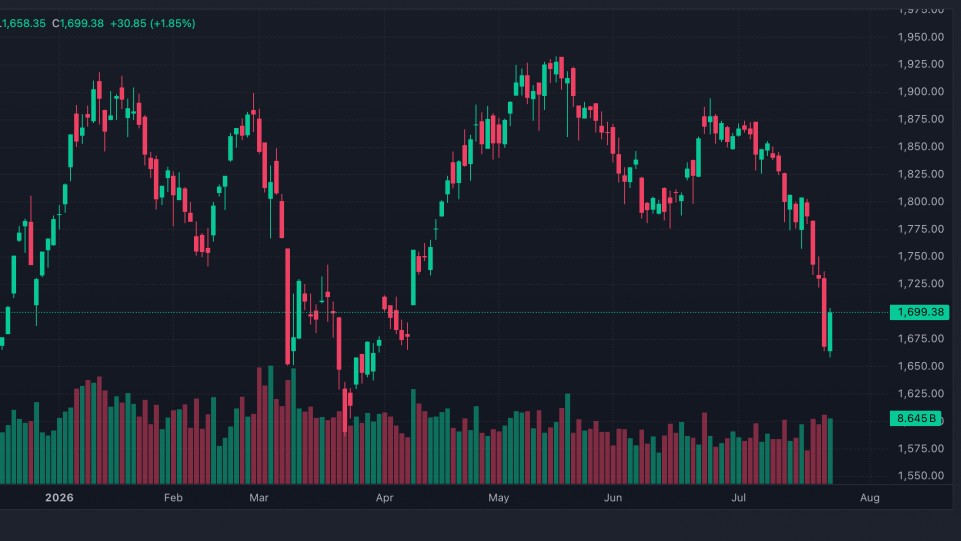Screen dimensions: 961x541
Task: Click the 1,950.00 price scale label
Action: 921,37
